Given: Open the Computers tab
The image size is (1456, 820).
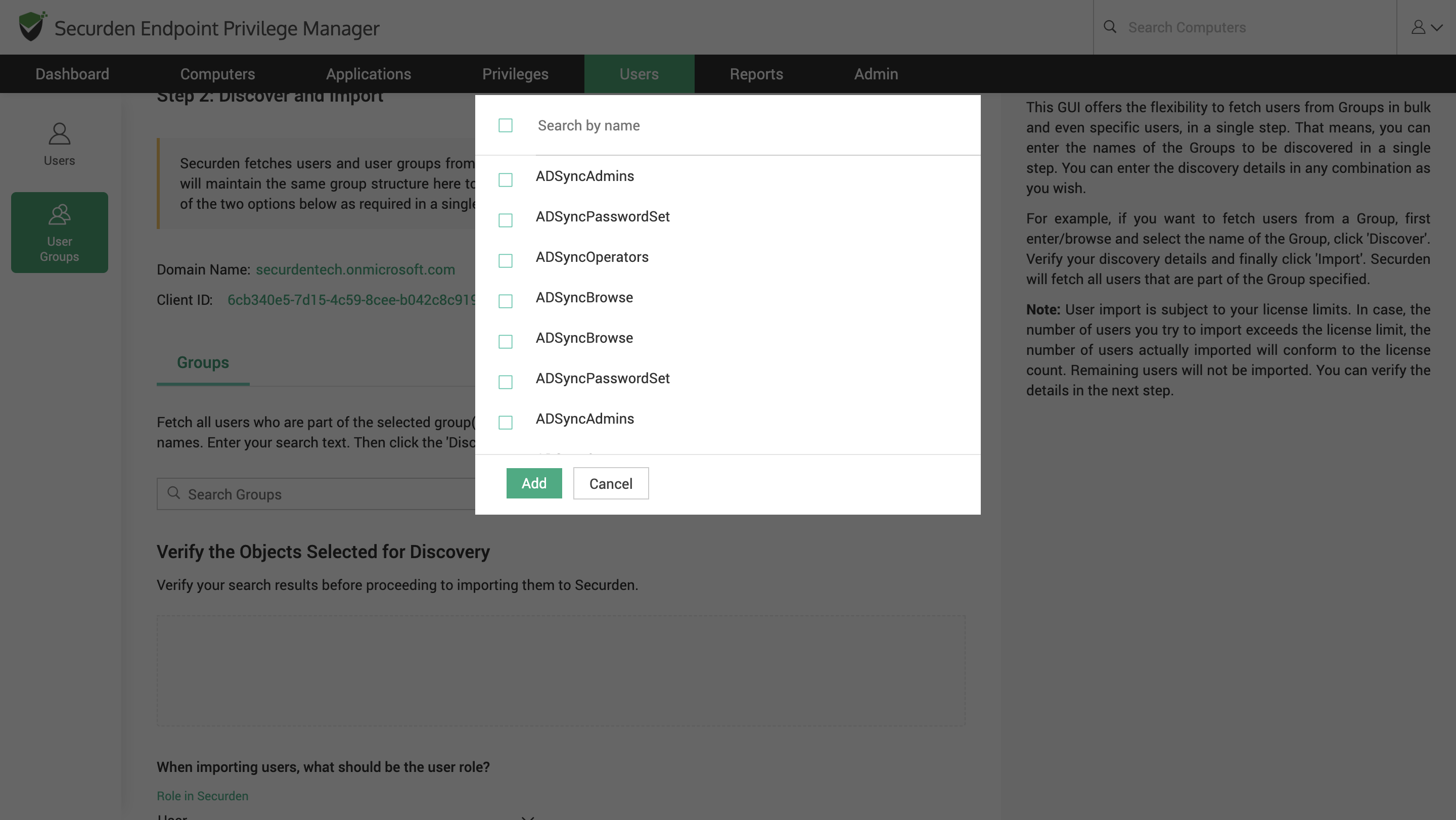Looking at the screenshot, I should tap(217, 74).
